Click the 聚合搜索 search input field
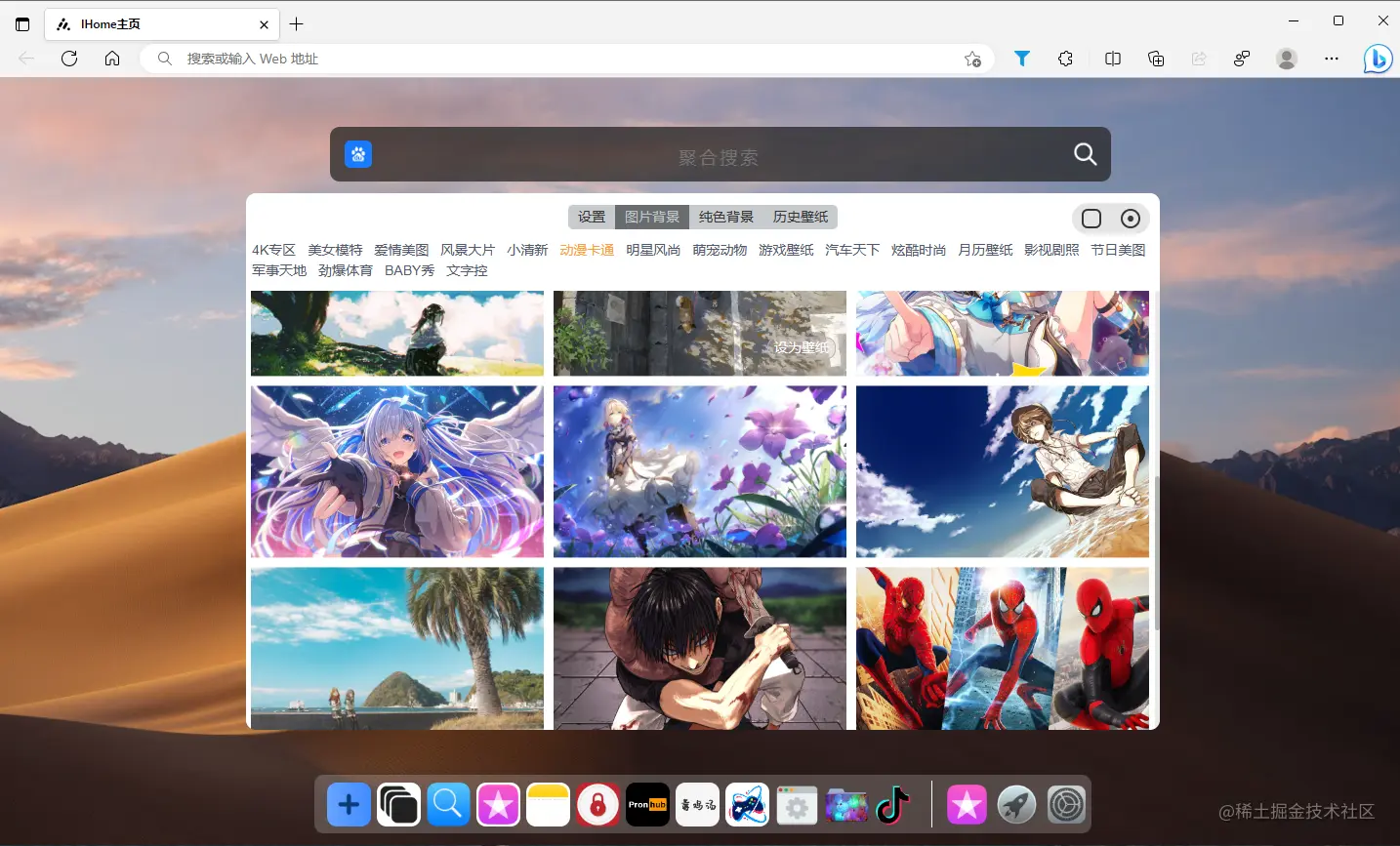The image size is (1400, 846). [719, 156]
